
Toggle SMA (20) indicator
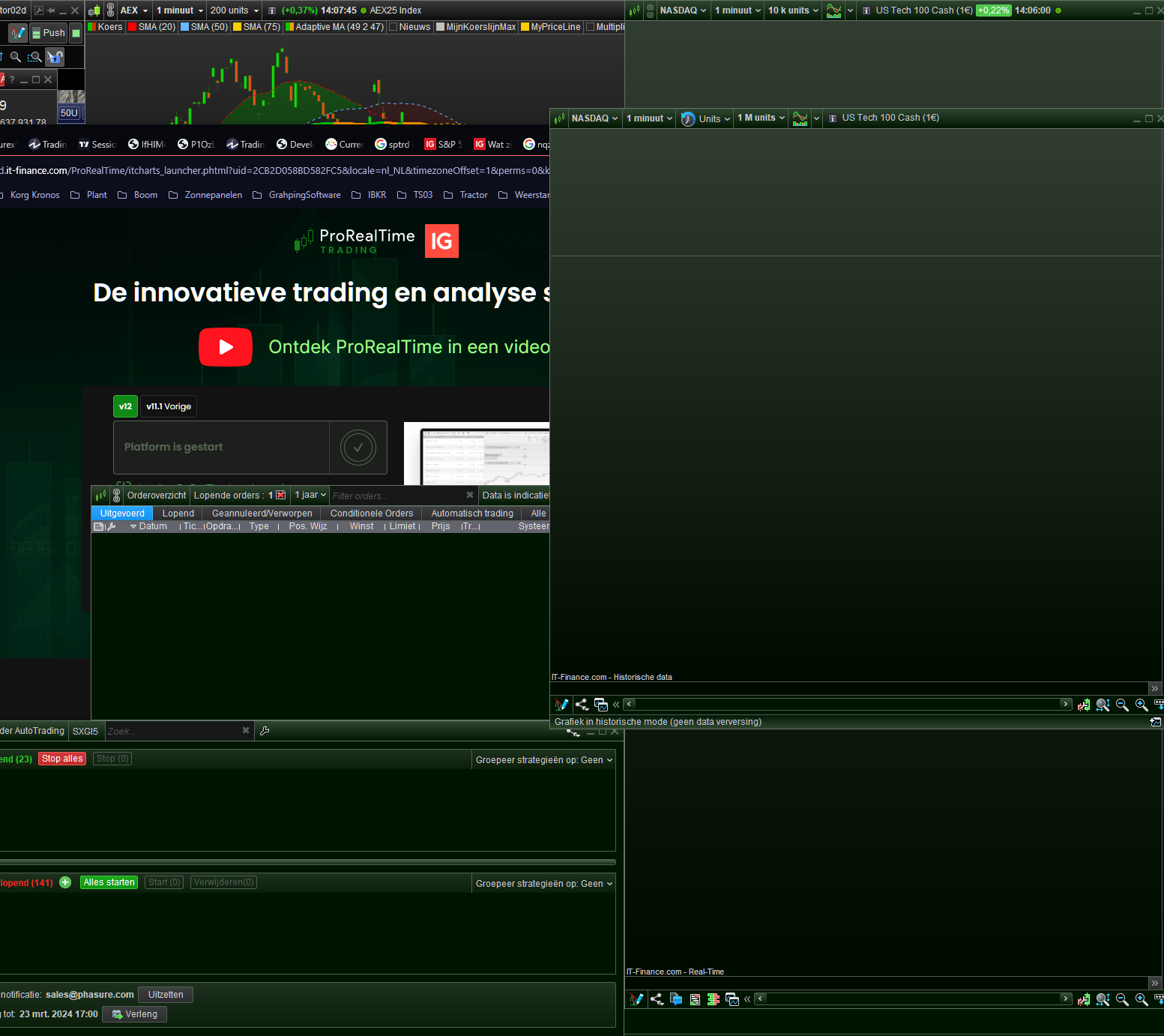(x=152, y=27)
